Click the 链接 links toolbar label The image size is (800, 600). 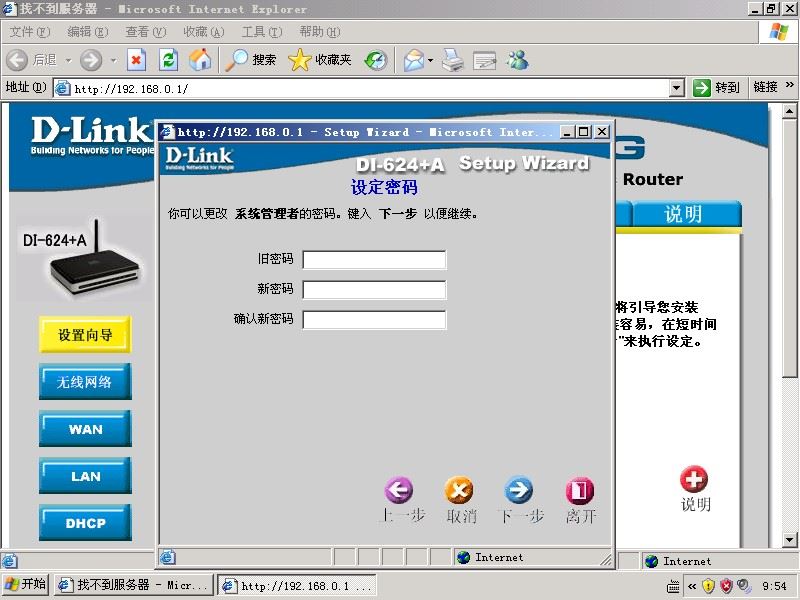pos(765,87)
